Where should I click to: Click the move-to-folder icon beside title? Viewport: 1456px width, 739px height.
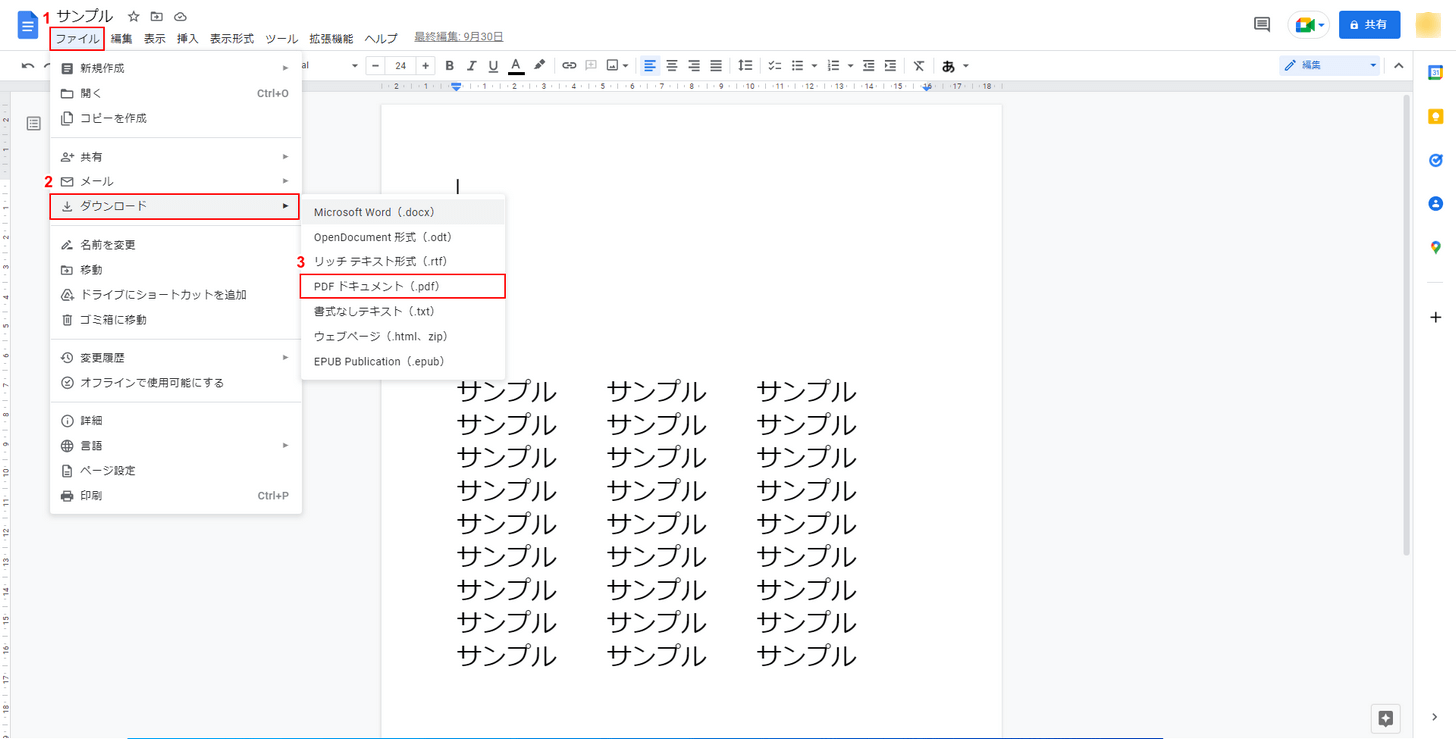click(157, 17)
